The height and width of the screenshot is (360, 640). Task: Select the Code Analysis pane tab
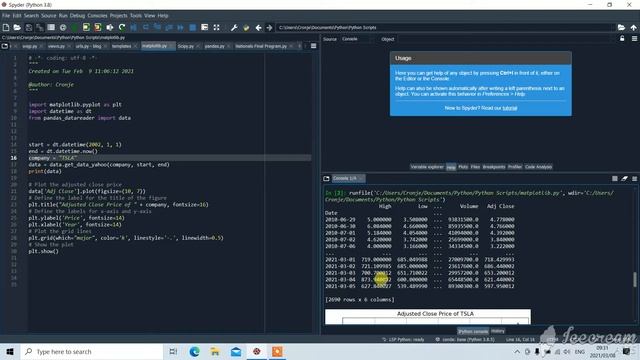point(538,167)
